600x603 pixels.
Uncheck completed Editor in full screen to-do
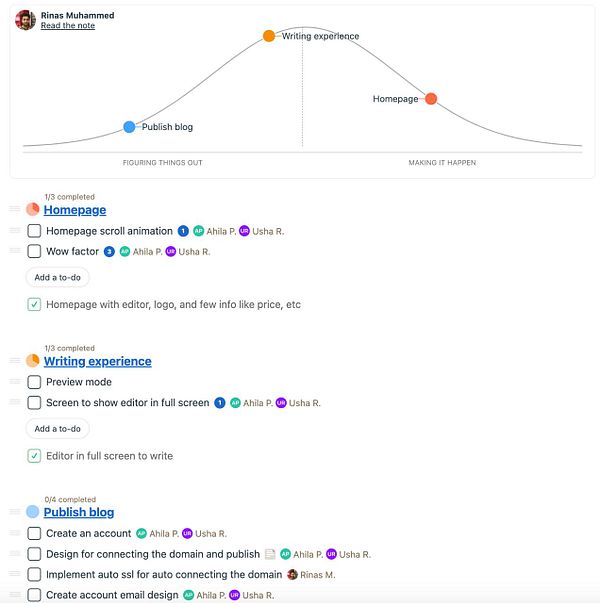click(34, 456)
